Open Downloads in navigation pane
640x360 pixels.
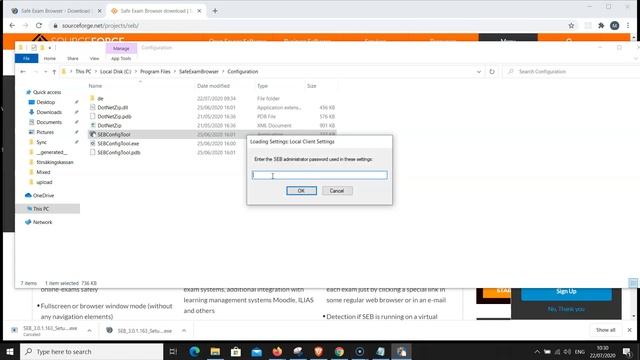point(49,112)
